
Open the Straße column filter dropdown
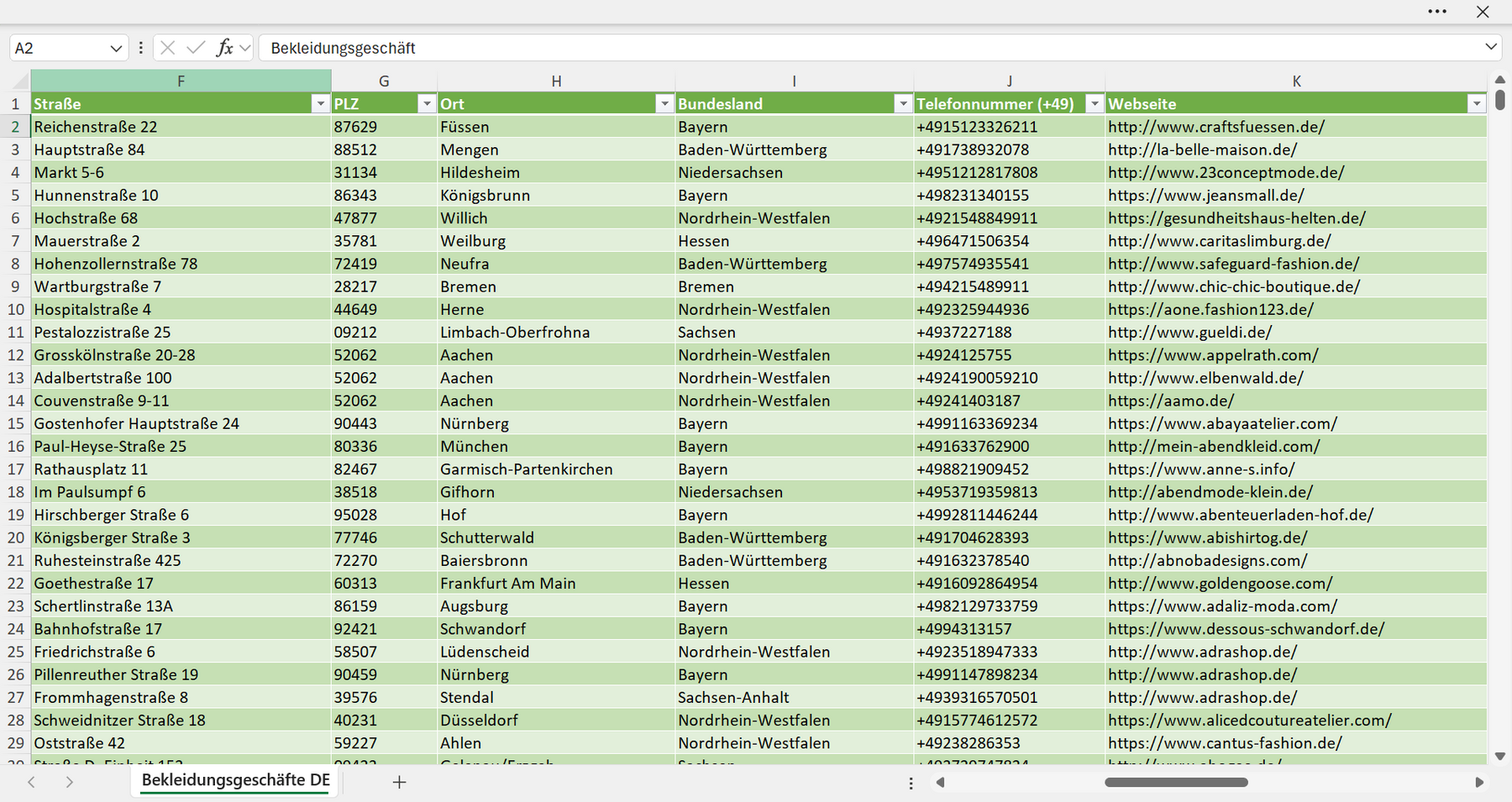pyautogui.click(x=320, y=103)
